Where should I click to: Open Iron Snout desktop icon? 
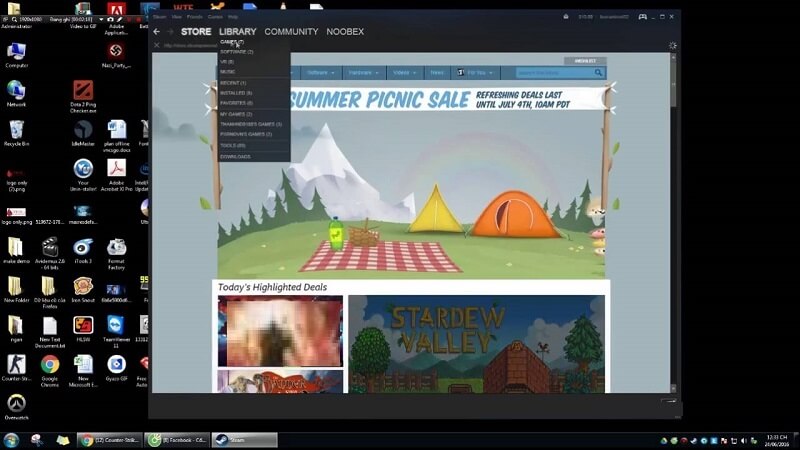tap(83, 289)
